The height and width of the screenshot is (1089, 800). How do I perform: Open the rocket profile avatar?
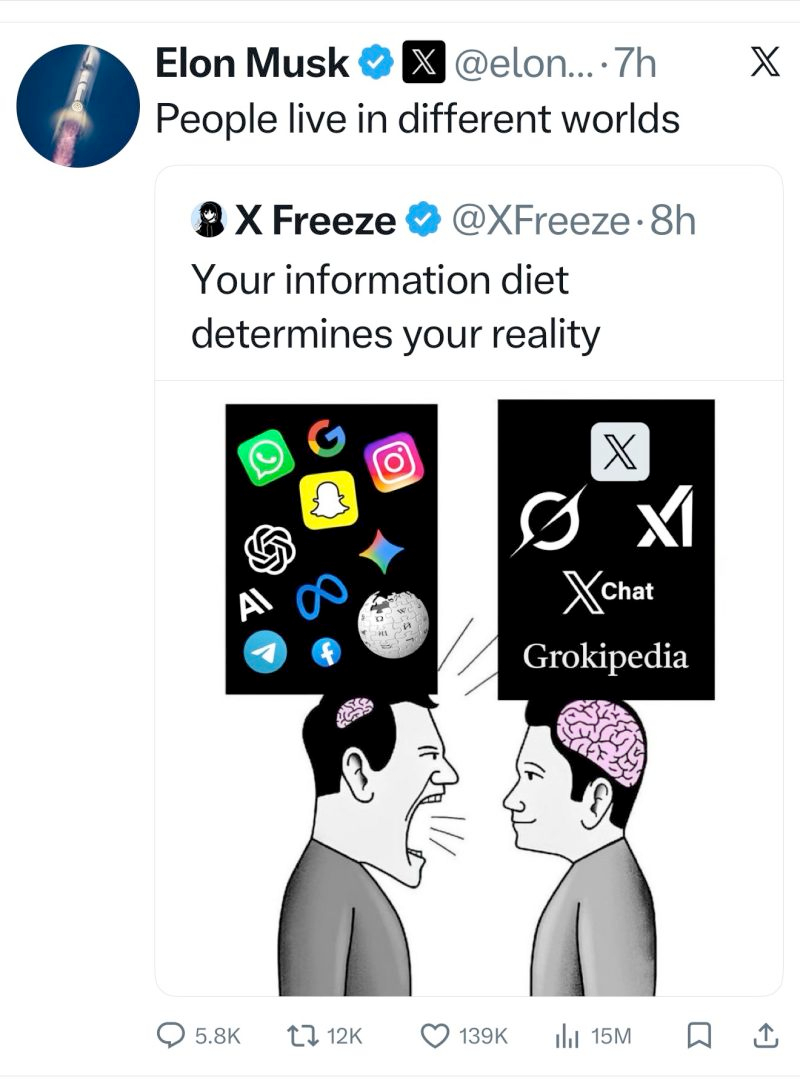(79, 105)
